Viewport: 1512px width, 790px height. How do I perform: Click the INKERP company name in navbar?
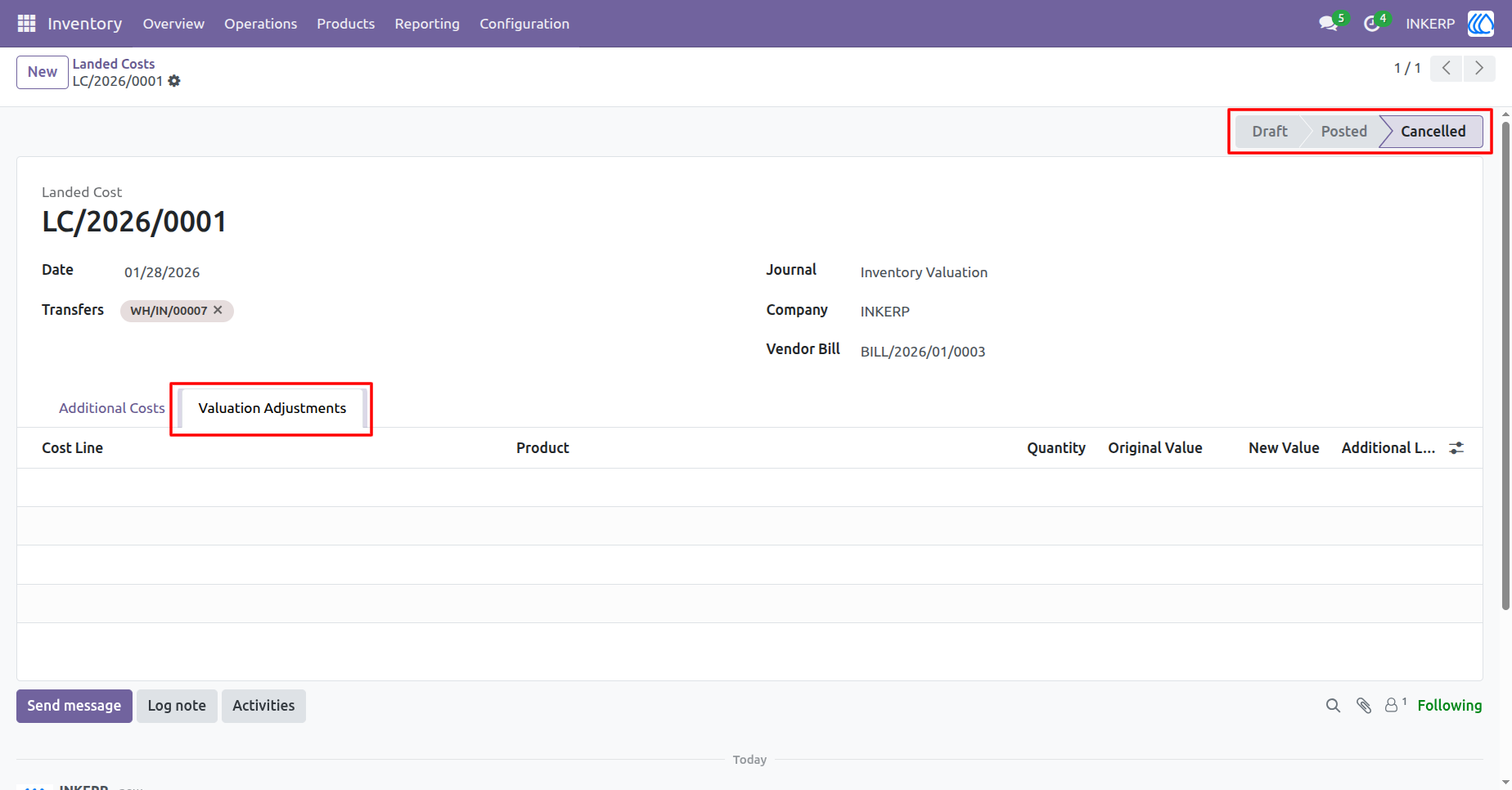1430,24
